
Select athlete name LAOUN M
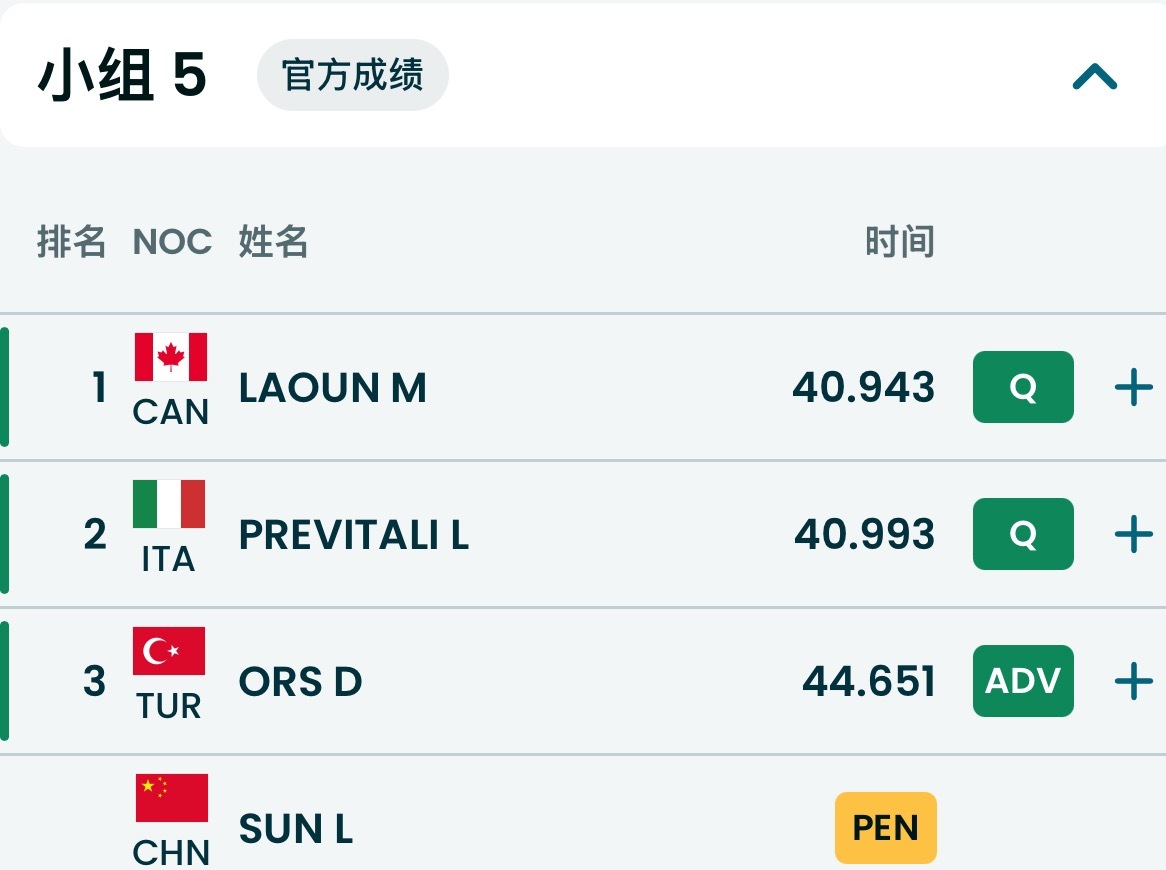331,388
